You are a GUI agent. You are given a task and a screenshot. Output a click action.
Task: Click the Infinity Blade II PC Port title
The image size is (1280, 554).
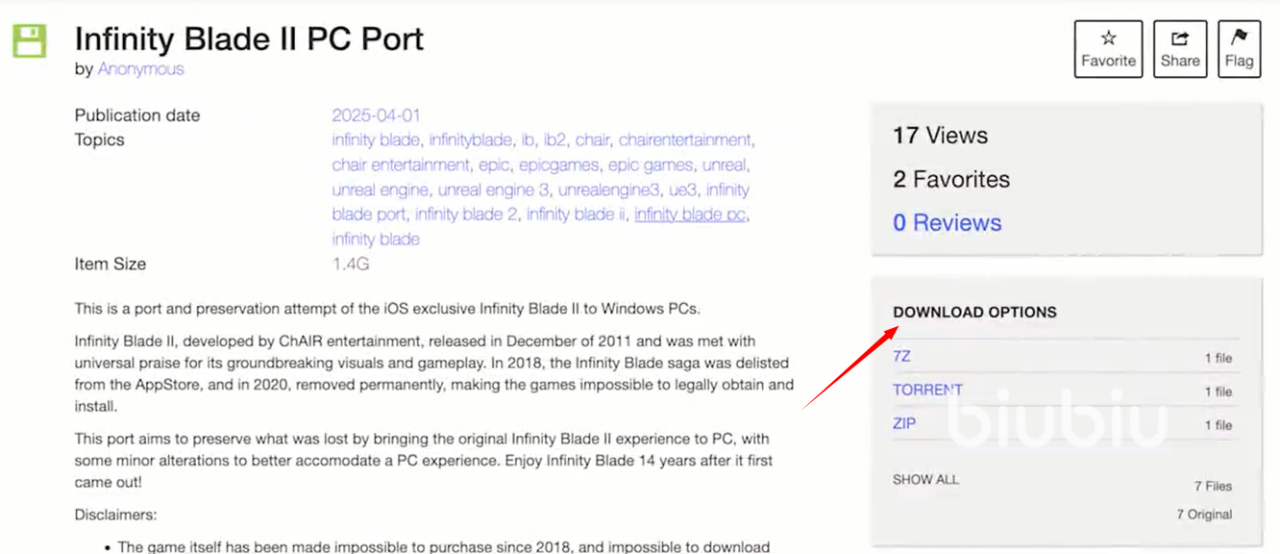(249, 39)
